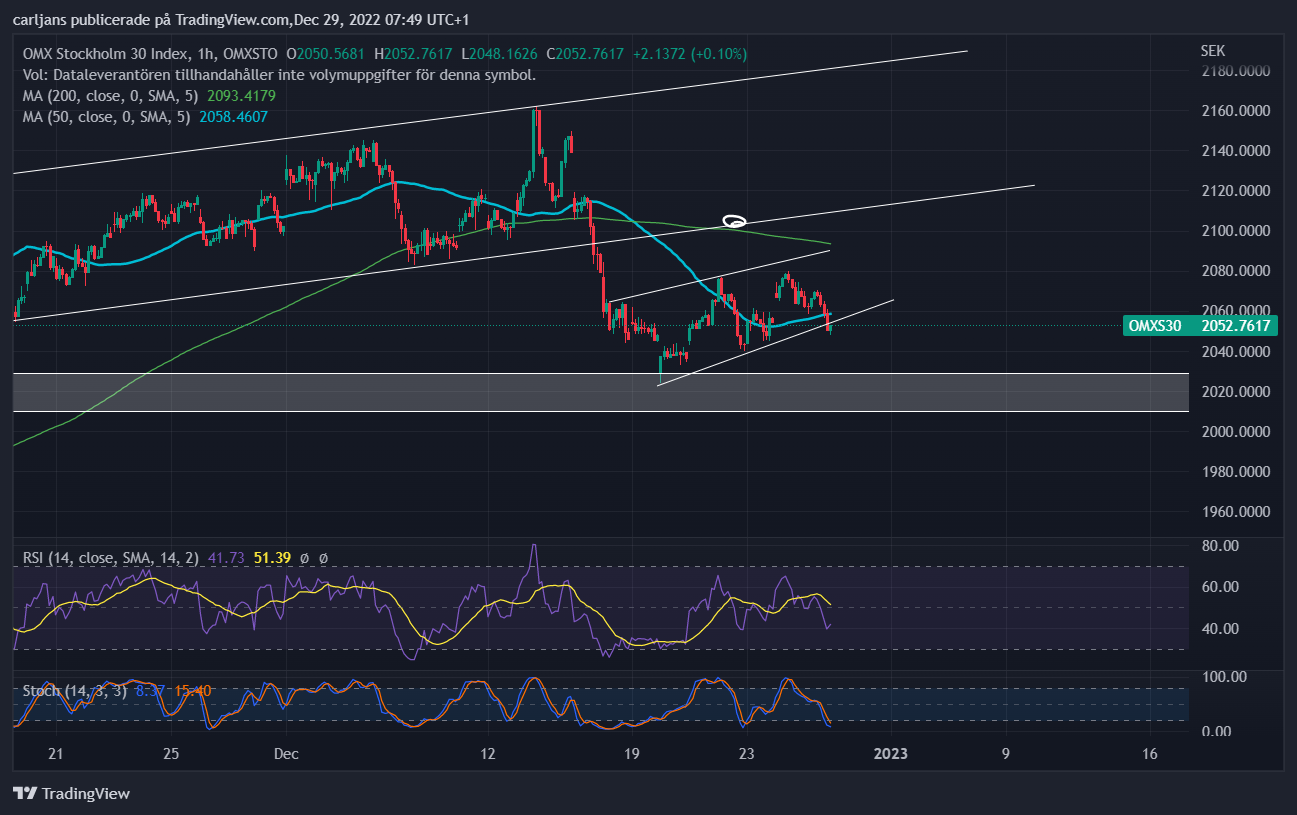Click the Dec date axis label

(x=286, y=753)
